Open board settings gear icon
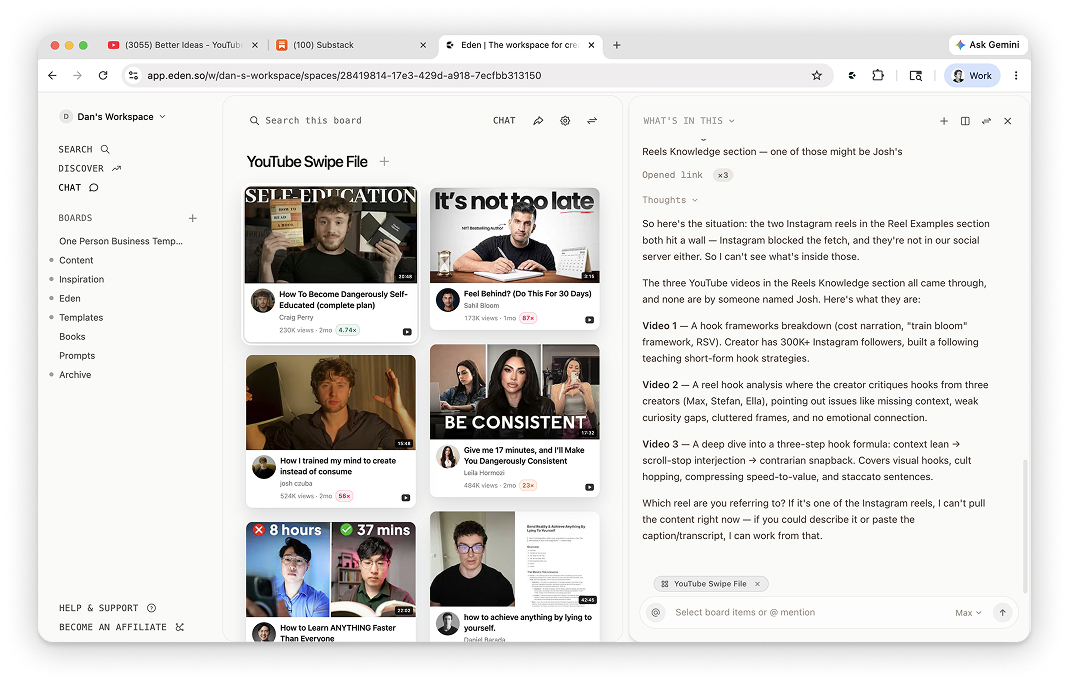 pos(565,121)
